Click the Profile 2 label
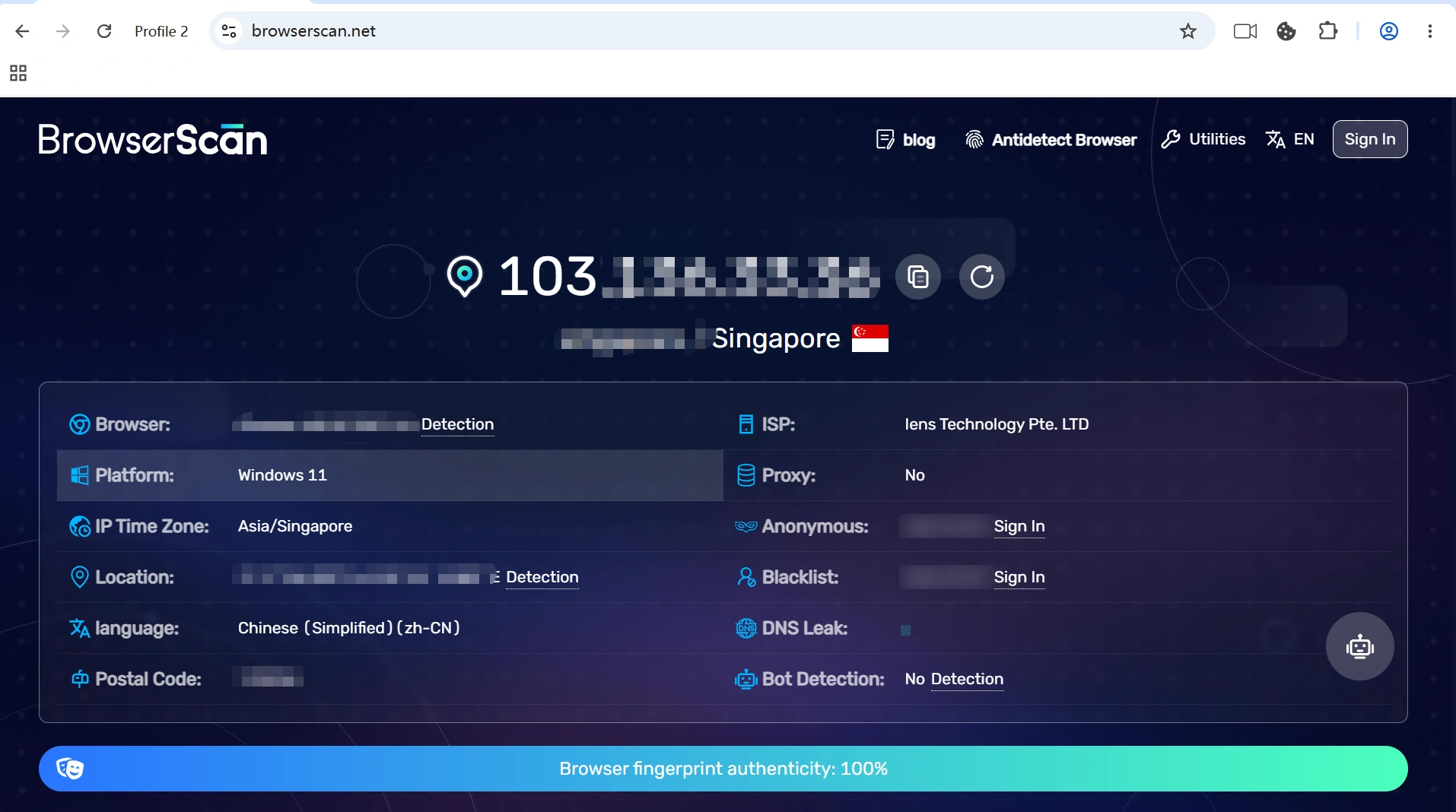The image size is (1456, 812). tap(161, 31)
